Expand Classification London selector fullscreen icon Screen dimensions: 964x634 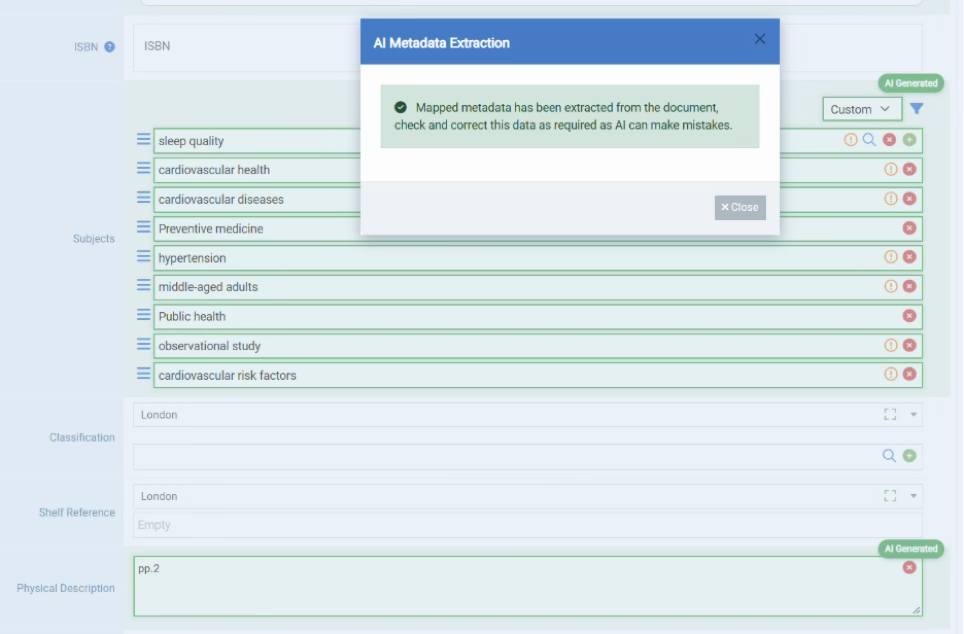(890, 414)
